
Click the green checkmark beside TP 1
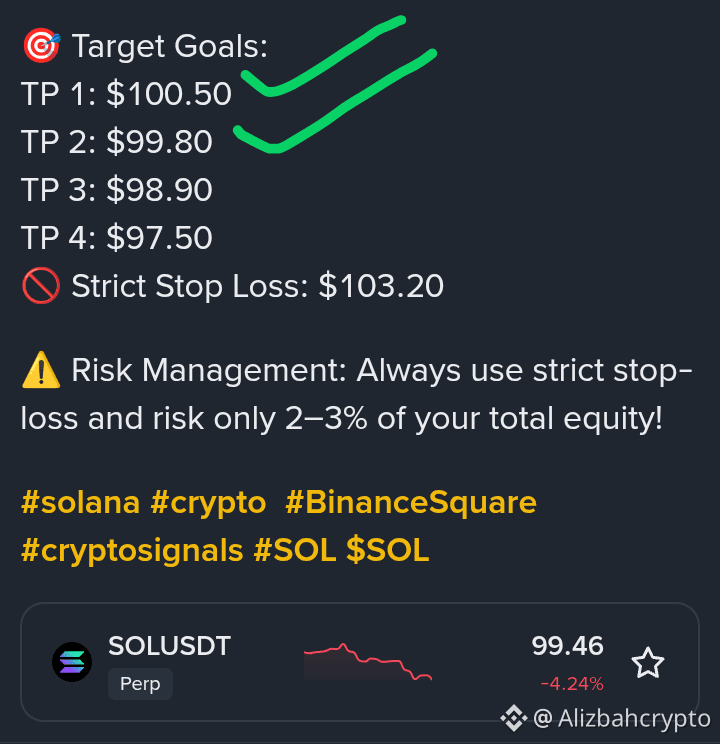323,56
